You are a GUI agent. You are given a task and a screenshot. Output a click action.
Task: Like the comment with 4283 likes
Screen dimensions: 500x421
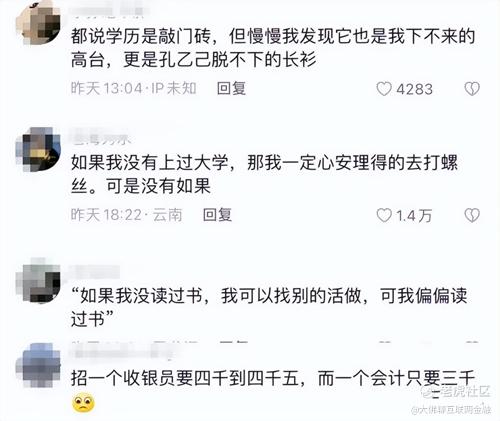384,89
